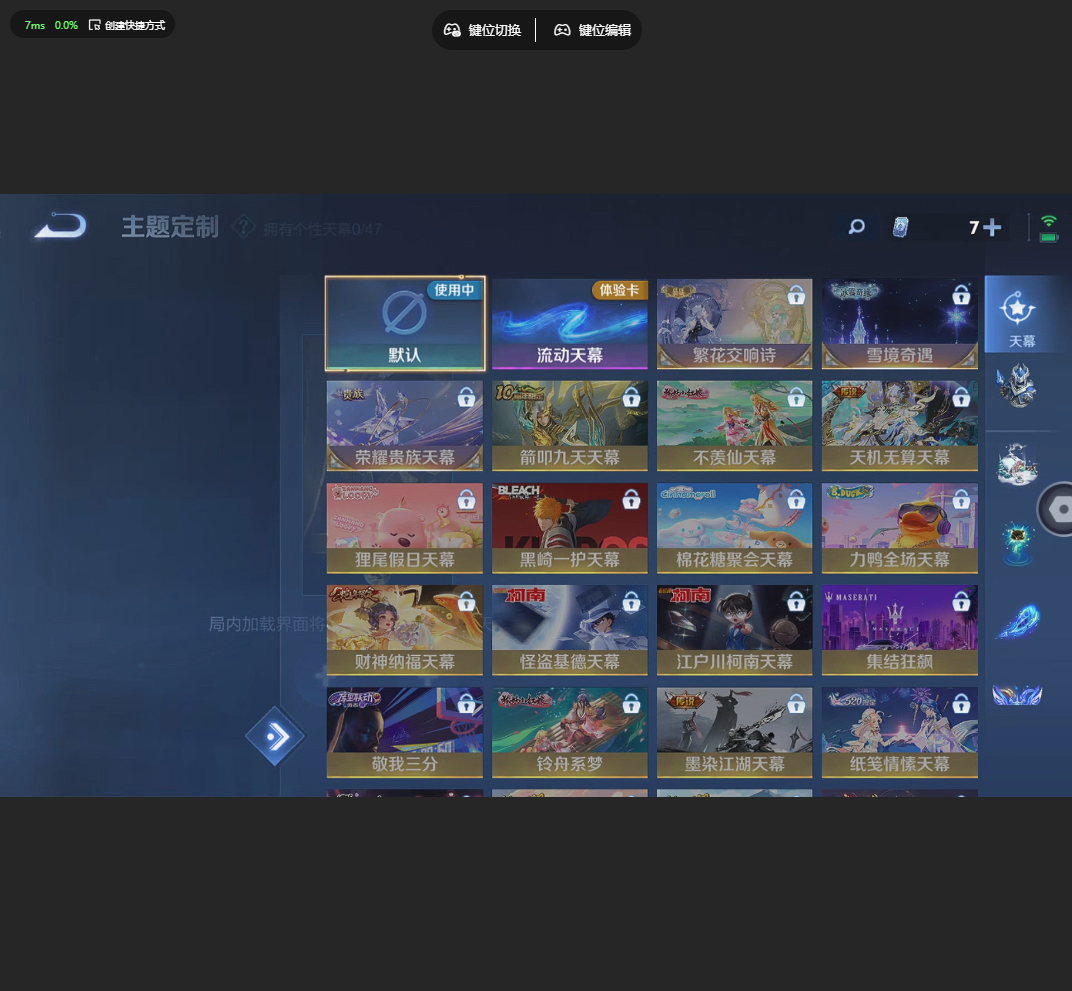
Task: Select the 铃舟系梦 card
Action: tap(570, 732)
